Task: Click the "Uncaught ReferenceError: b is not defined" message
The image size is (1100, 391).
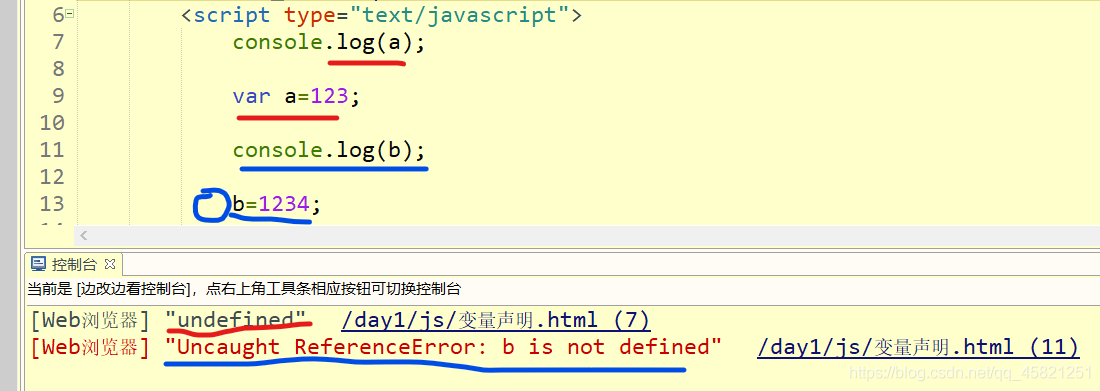Action: (x=443, y=346)
